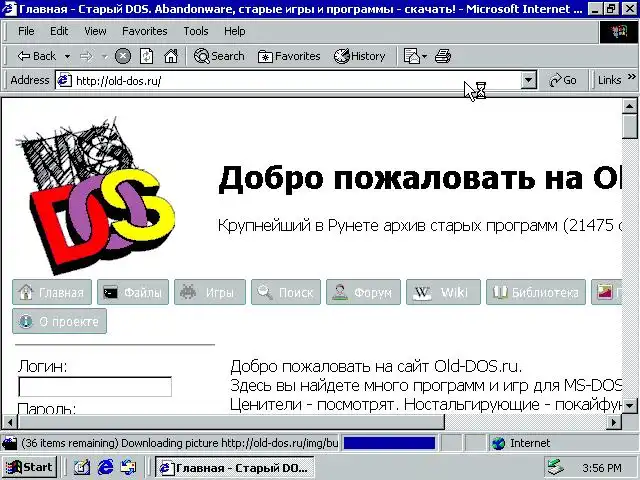Stop loading with the Stop icon
The width and height of the screenshot is (640, 480).
(x=122, y=56)
